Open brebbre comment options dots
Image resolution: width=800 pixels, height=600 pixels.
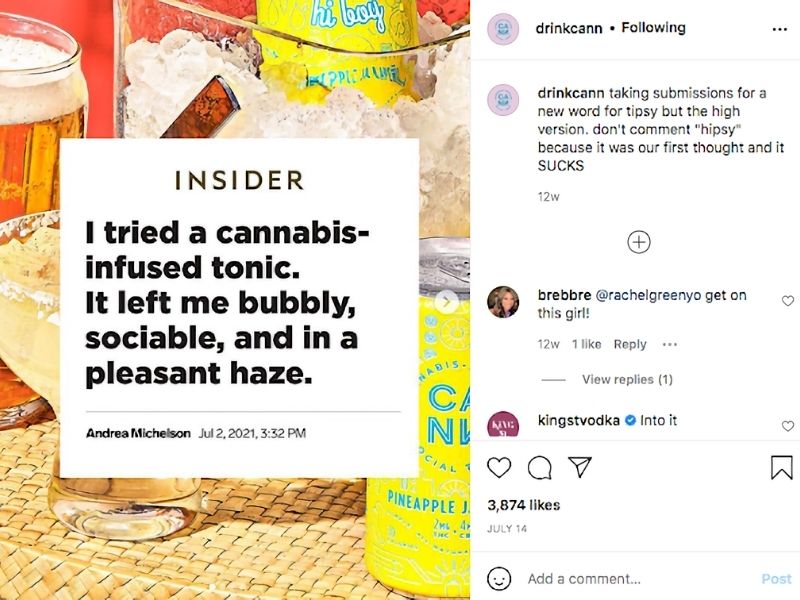click(669, 344)
